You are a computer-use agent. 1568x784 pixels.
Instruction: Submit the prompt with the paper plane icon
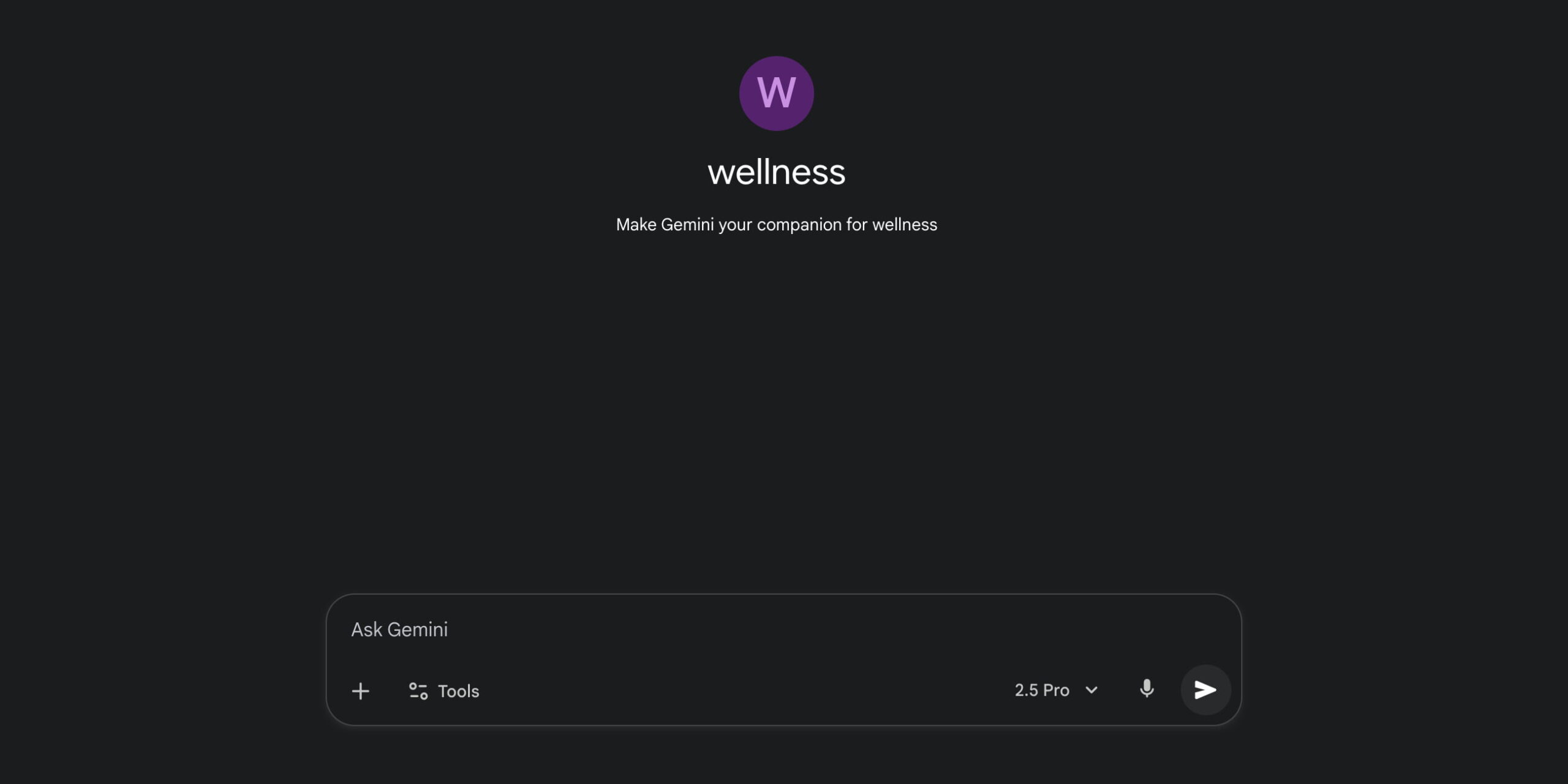click(x=1205, y=690)
